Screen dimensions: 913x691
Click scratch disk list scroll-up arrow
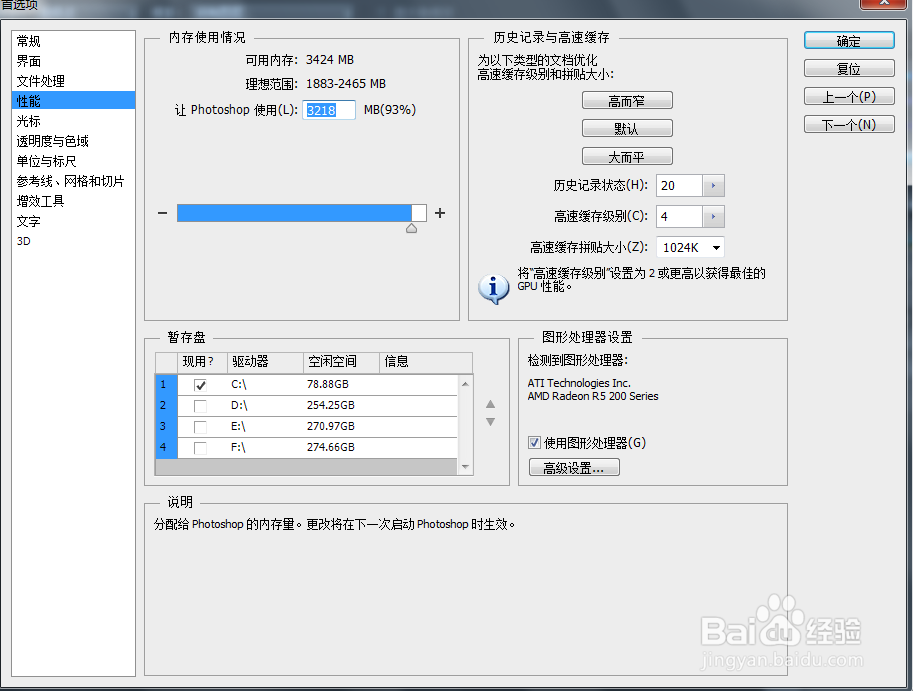(465, 384)
